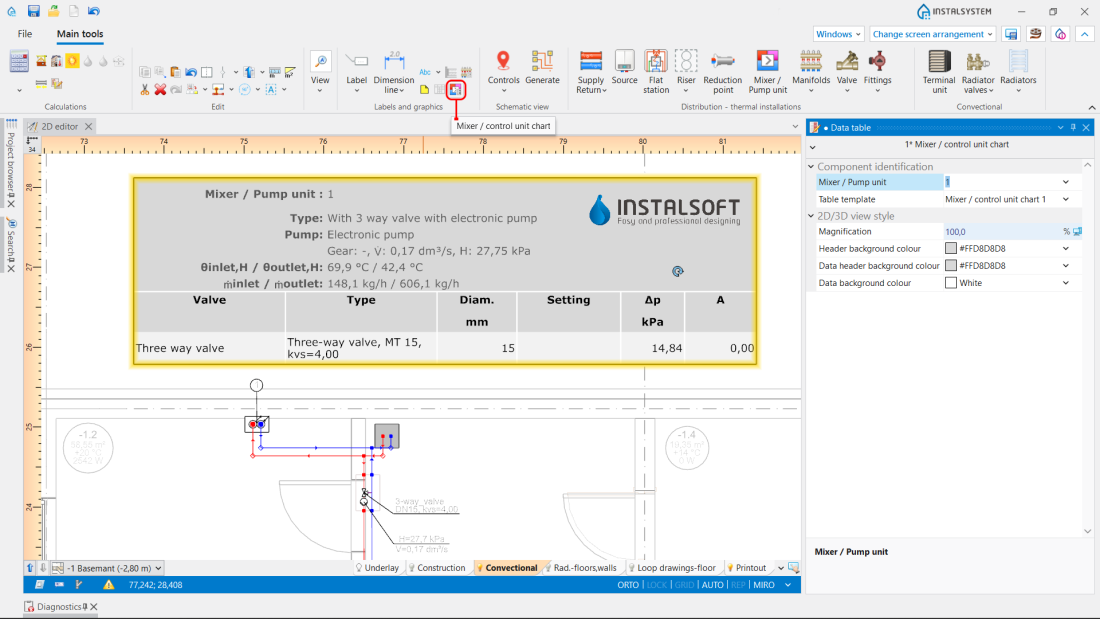Select the Reduction point tool
The image size is (1100, 619).
(x=723, y=72)
